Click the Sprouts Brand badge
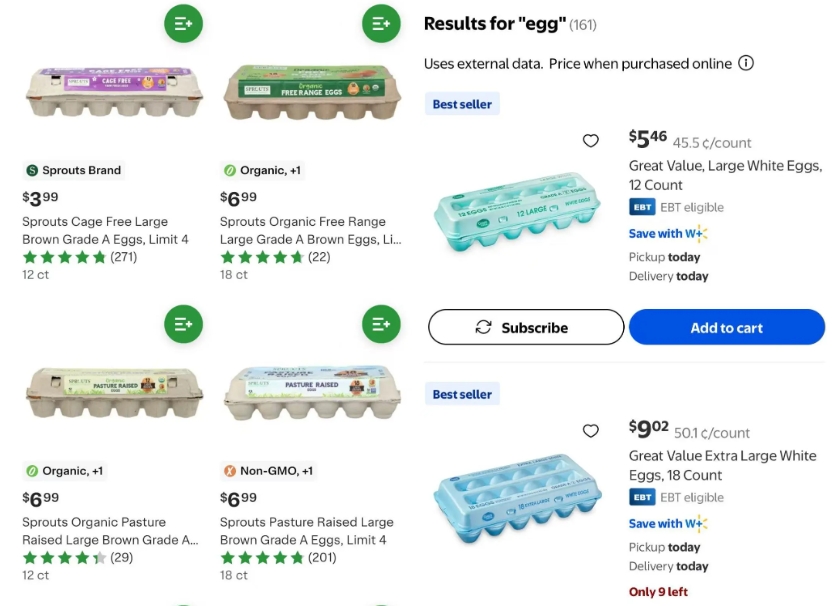This screenshot has width=834, height=606. click(x=73, y=171)
